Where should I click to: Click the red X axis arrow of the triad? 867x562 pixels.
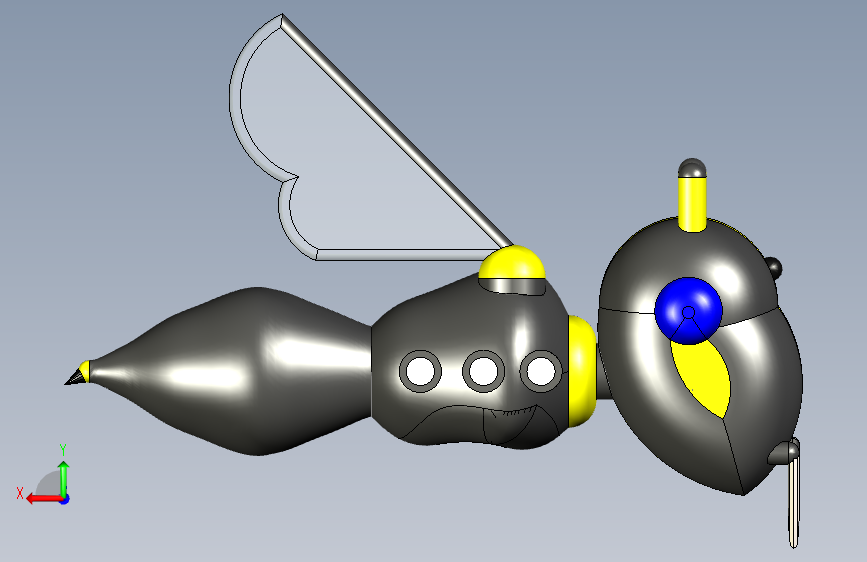(43, 499)
